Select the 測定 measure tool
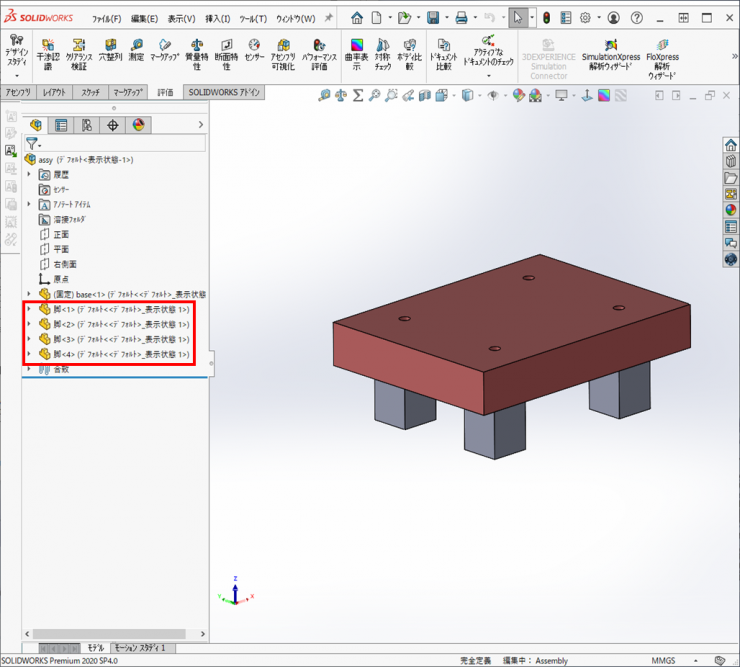 click(x=136, y=50)
